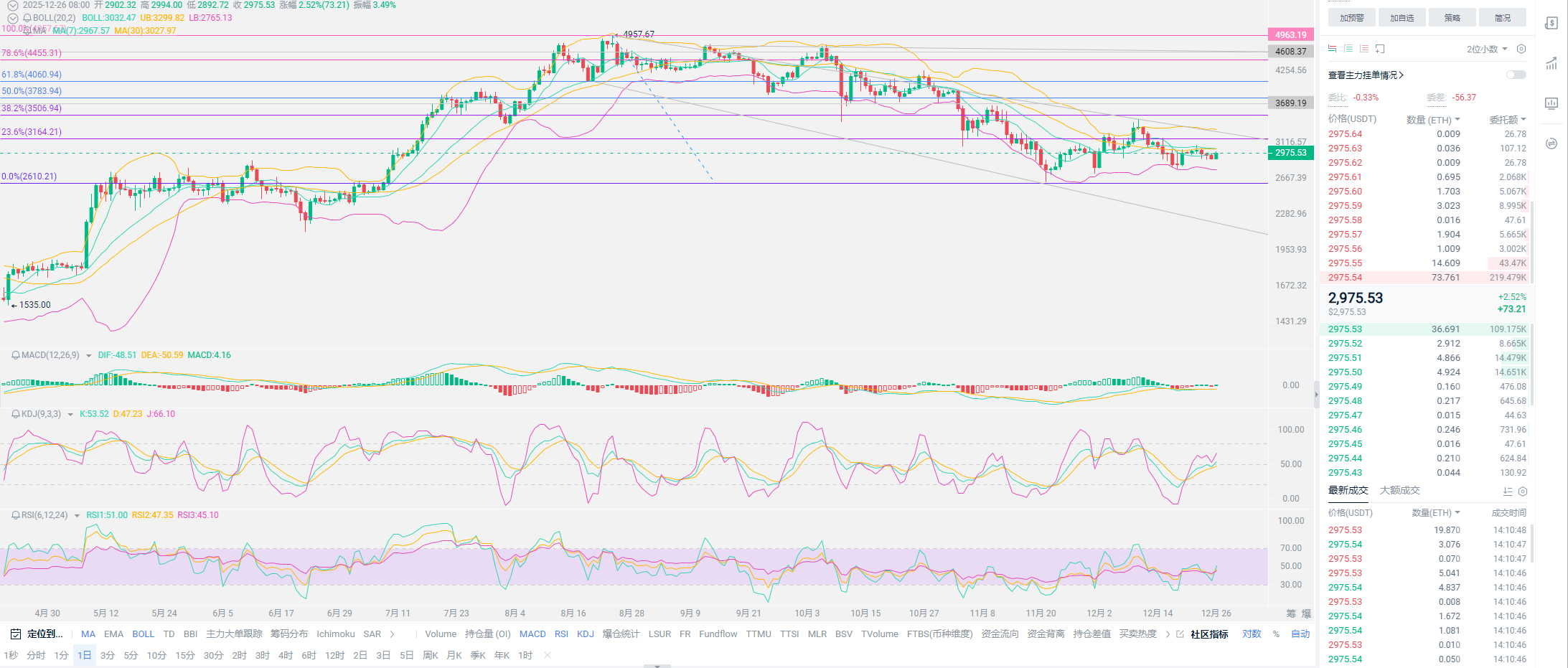The height and width of the screenshot is (668, 1568).
Task: Click the dollar bill icon in right sidebar
Action: point(1551,23)
